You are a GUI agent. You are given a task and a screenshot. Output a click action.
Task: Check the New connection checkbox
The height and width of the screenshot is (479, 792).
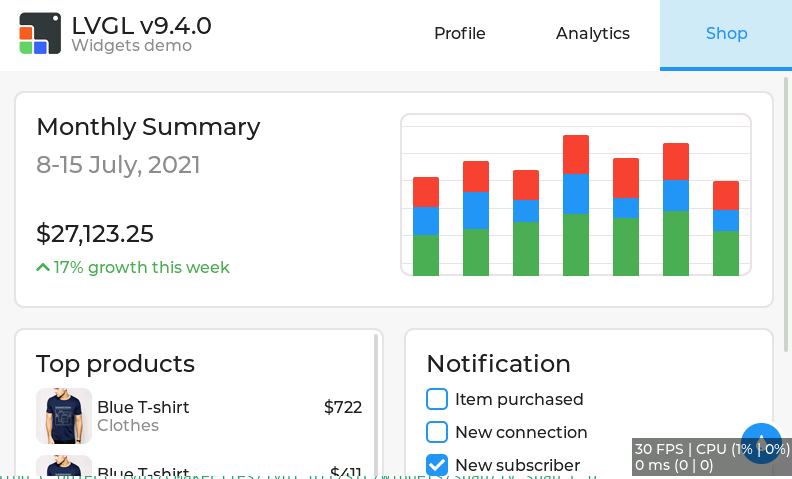(x=437, y=432)
